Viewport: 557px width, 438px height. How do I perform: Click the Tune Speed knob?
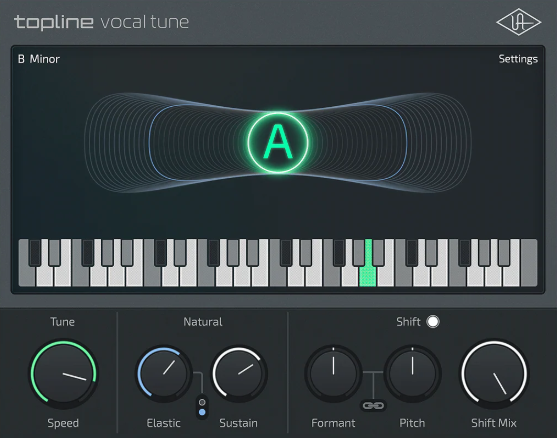63,373
